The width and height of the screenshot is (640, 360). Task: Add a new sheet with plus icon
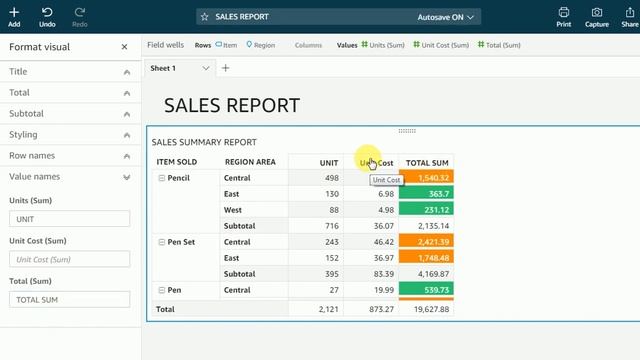pos(225,68)
